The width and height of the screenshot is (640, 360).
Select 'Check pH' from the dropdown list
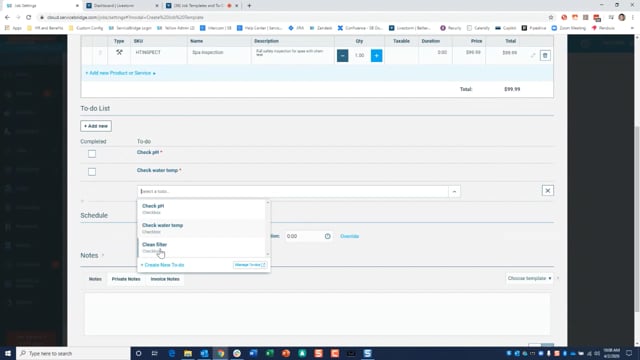tap(202, 209)
